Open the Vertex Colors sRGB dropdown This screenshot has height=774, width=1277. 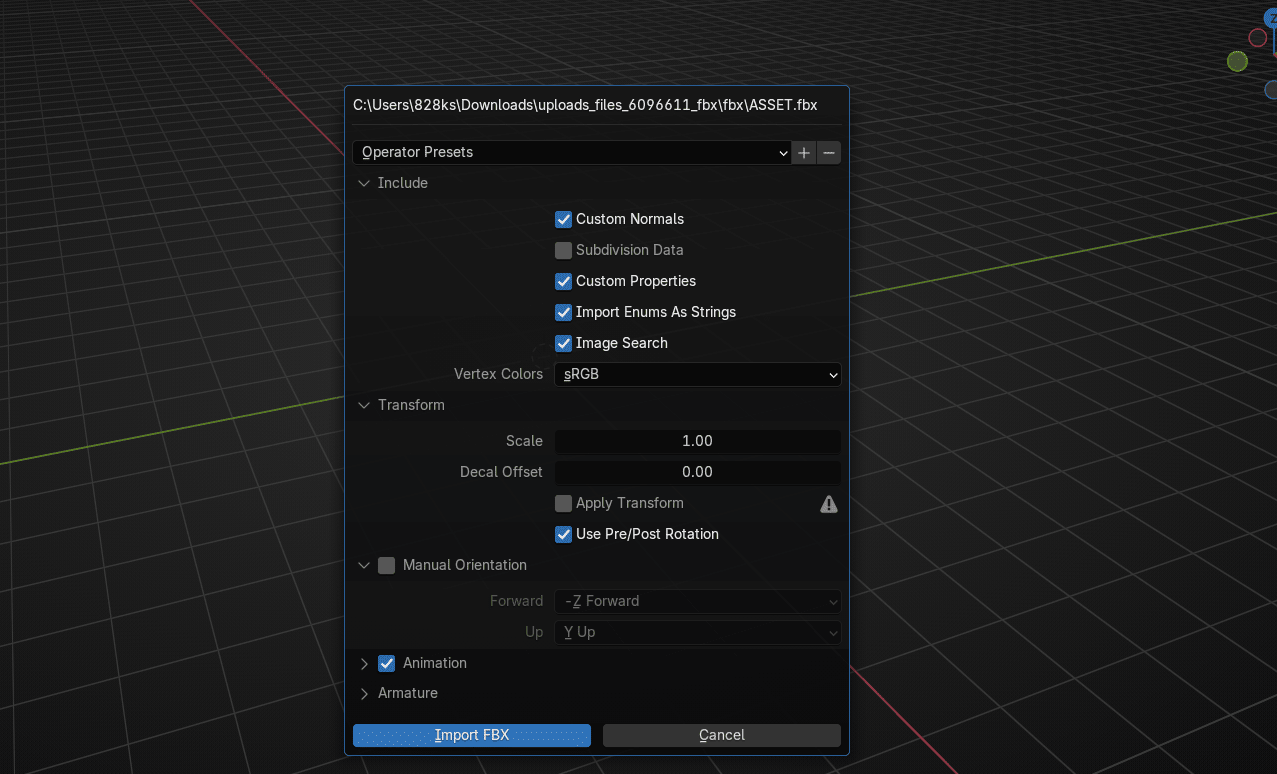[x=697, y=374]
